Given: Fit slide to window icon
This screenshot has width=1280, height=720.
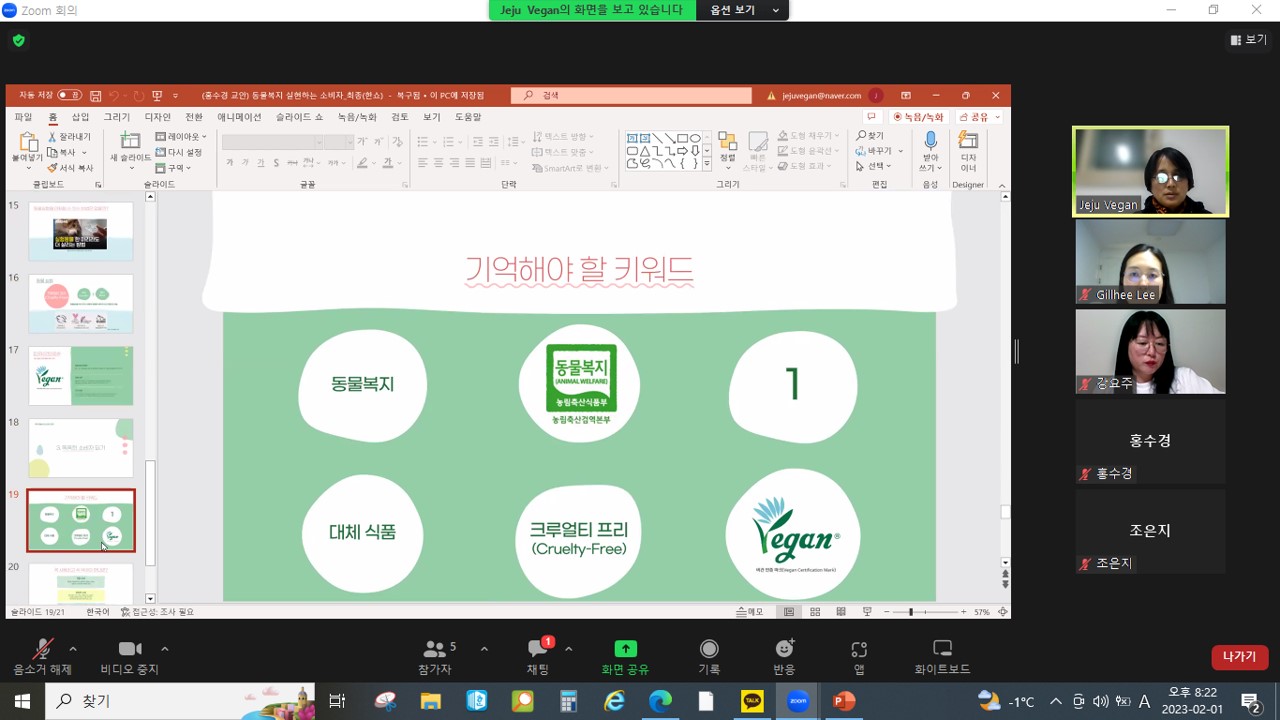Looking at the screenshot, I should coord(1002,611).
